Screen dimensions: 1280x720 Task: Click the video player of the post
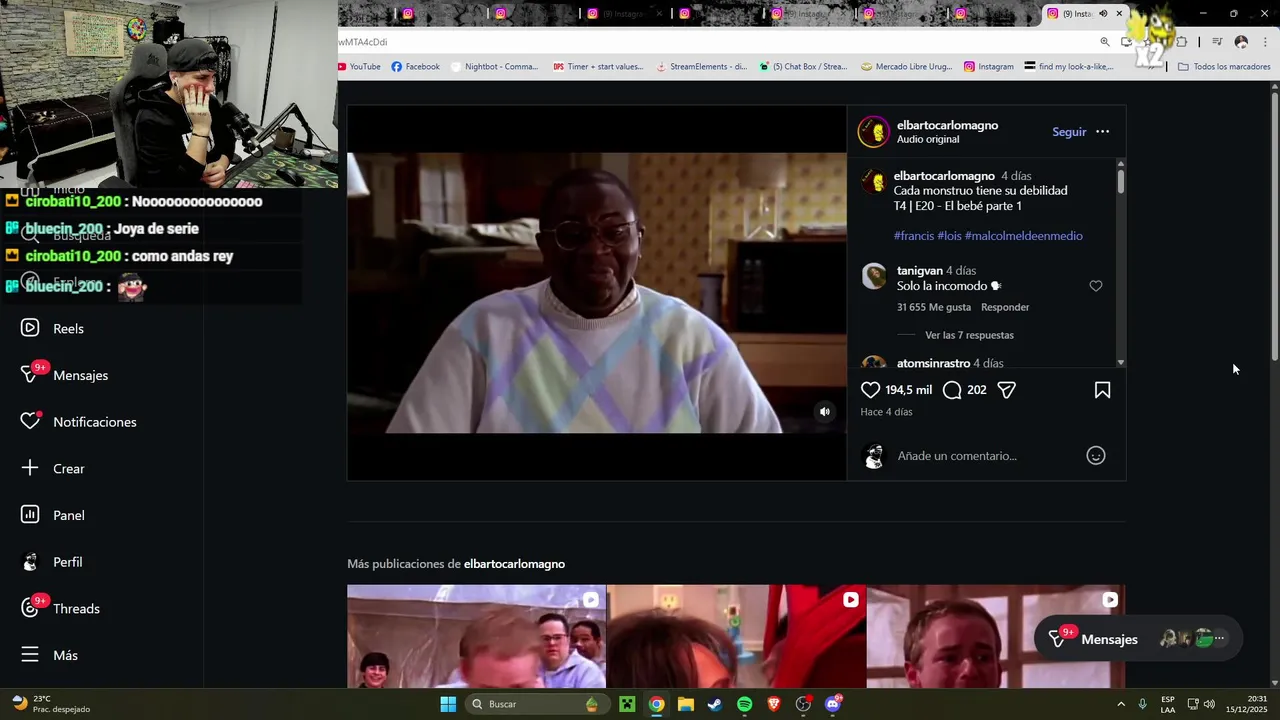click(597, 293)
